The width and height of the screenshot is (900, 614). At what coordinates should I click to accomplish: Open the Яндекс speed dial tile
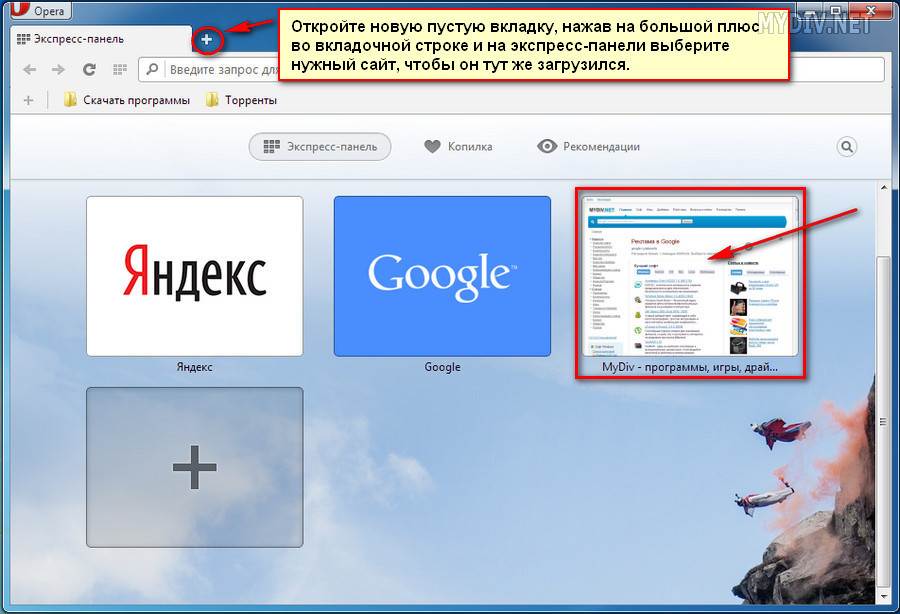[x=195, y=276]
